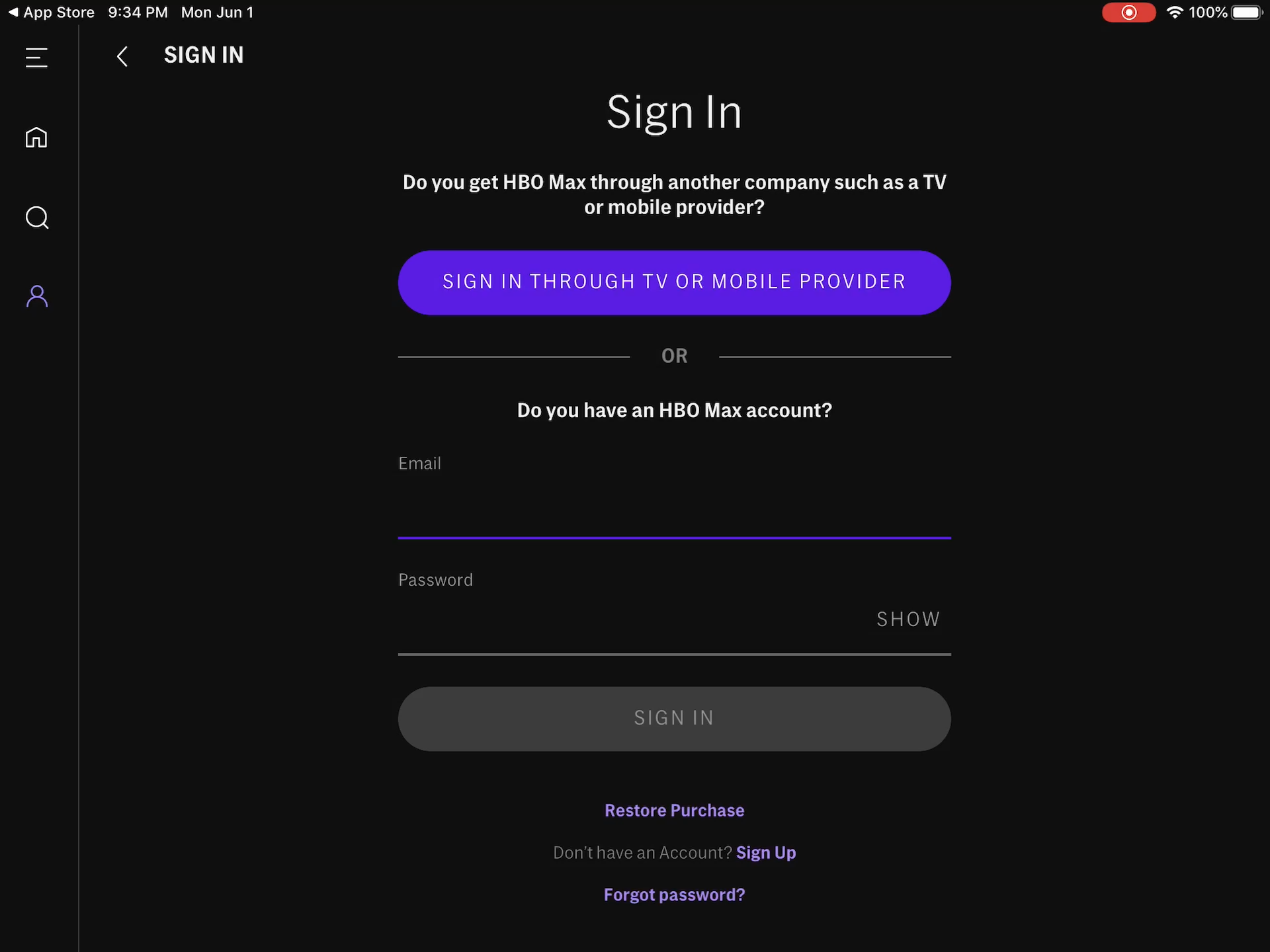Click the Profile icon in sidebar
The width and height of the screenshot is (1270, 952).
(x=36, y=294)
